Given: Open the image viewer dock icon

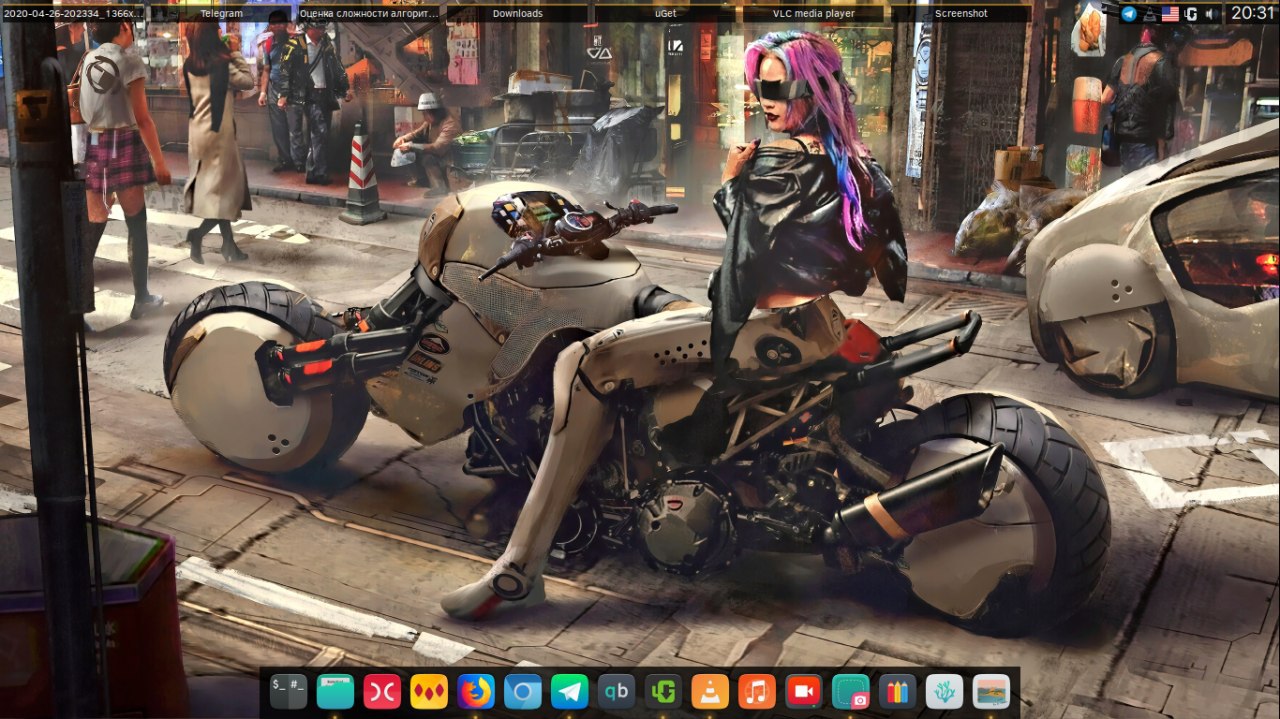Looking at the screenshot, I should [x=991, y=691].
